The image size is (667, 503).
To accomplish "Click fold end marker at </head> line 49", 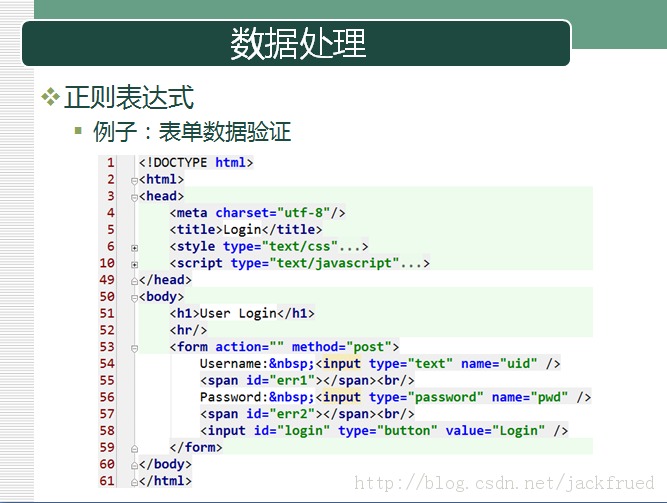I will pyautogui.click(x=134, y=281).
